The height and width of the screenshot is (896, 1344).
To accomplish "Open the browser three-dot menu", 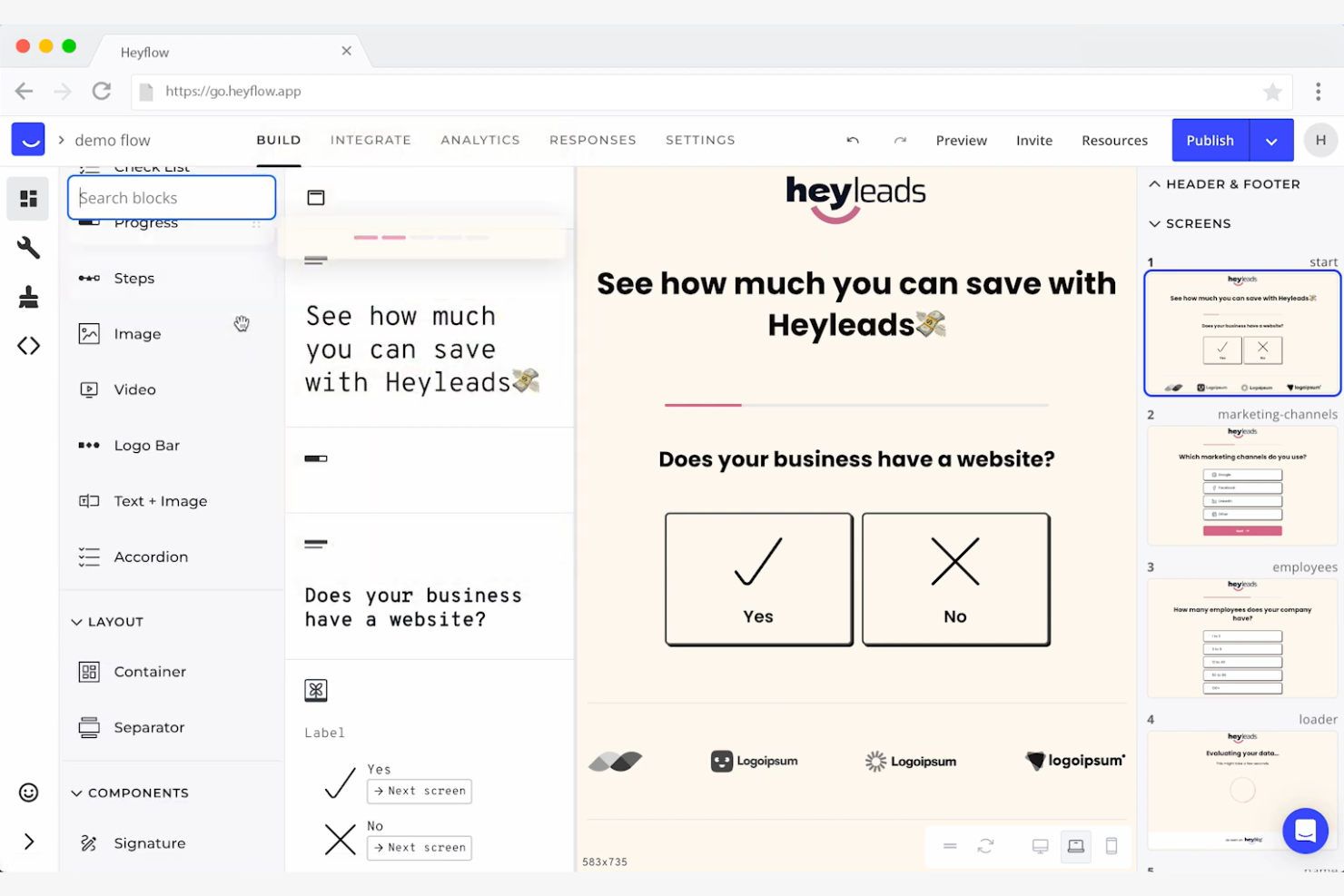I will (x=1318, y=91).
